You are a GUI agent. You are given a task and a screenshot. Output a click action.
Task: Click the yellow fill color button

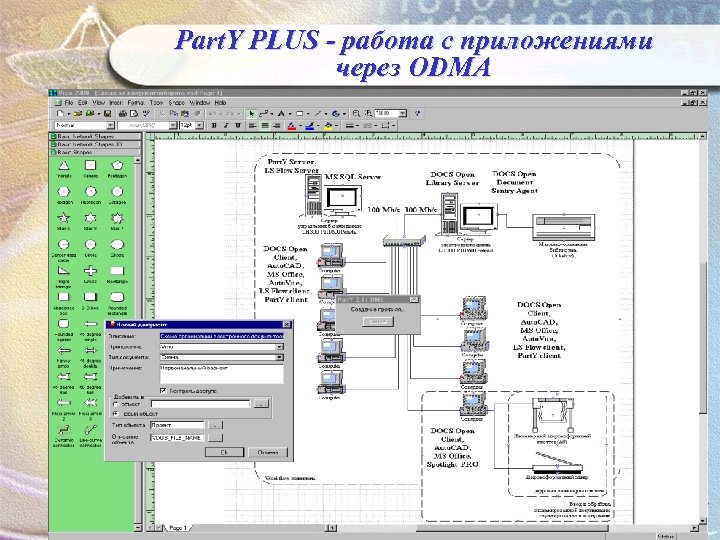point(328,125)
